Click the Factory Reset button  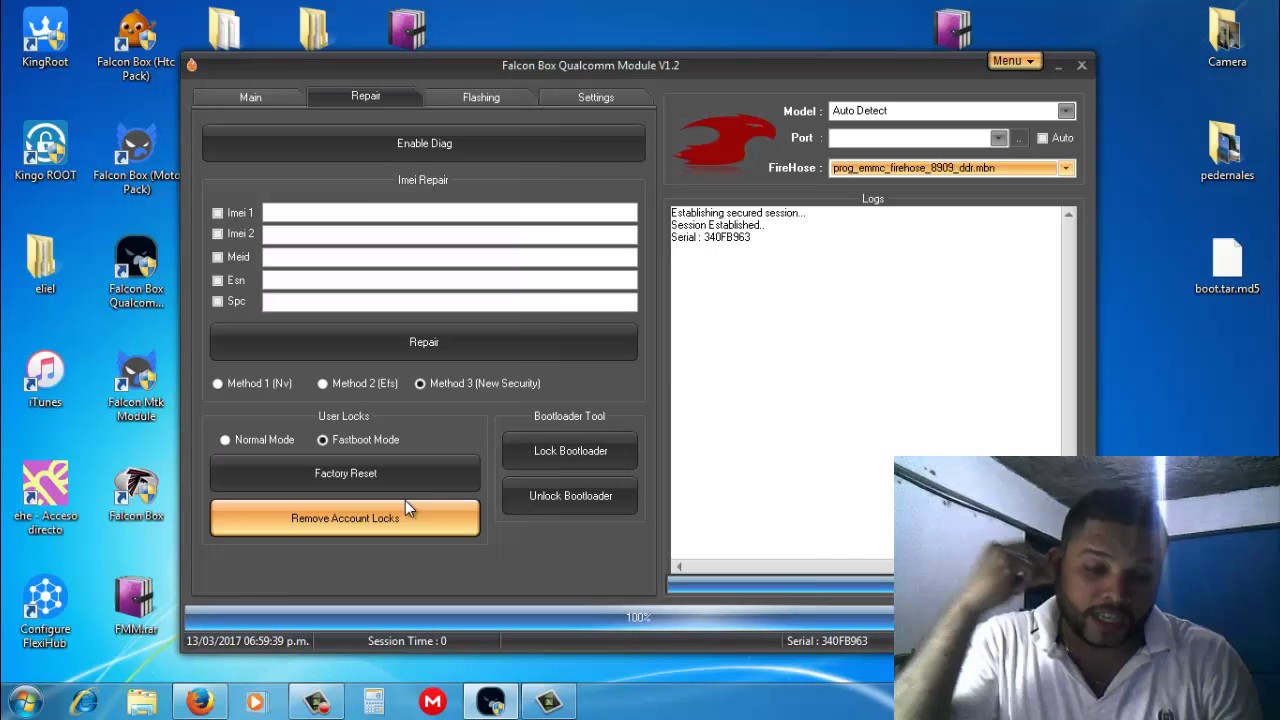[345, 473]
